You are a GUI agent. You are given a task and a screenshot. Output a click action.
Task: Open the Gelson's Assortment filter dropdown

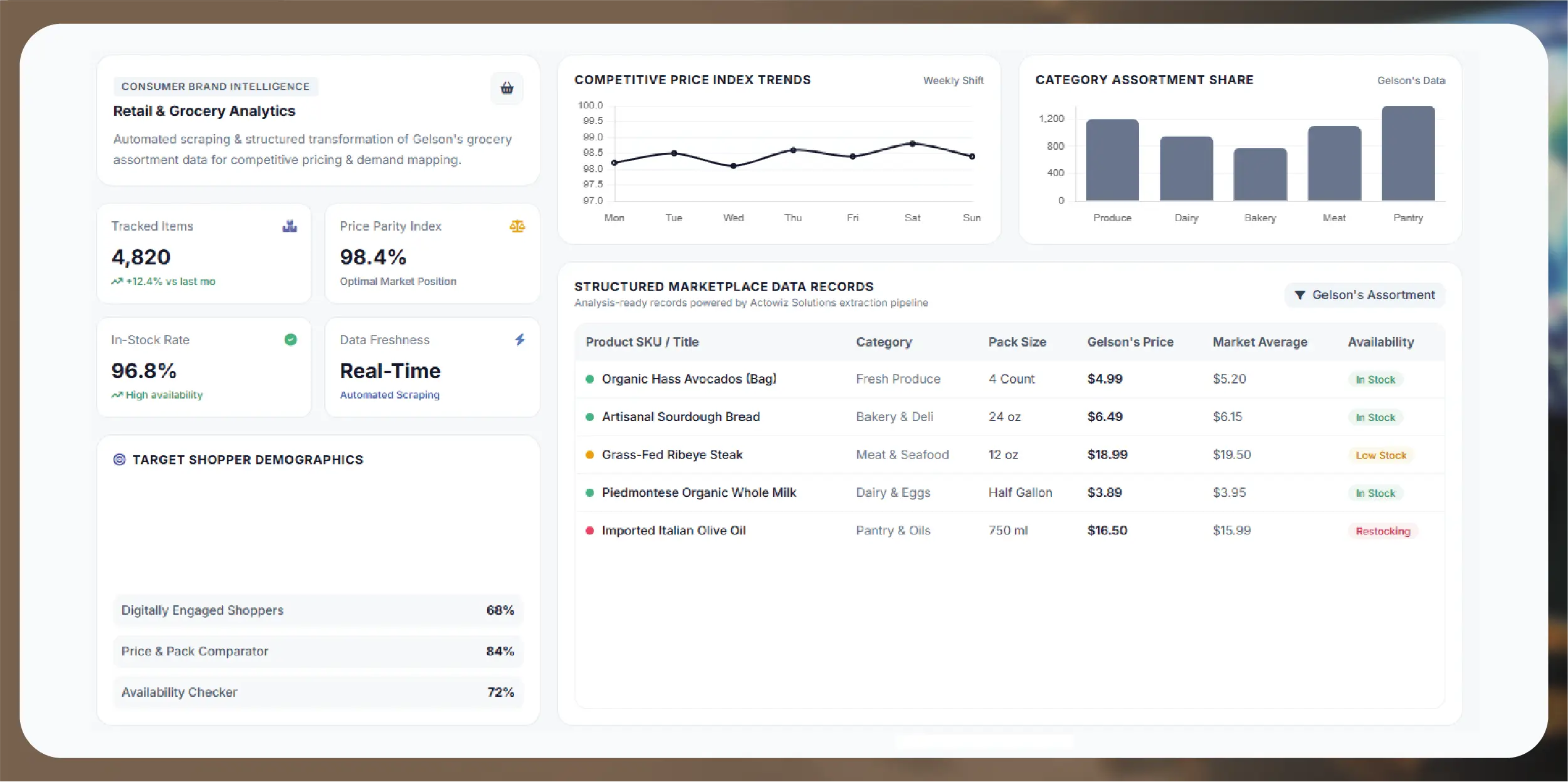pyautogui.click(x=1365, y=295)
